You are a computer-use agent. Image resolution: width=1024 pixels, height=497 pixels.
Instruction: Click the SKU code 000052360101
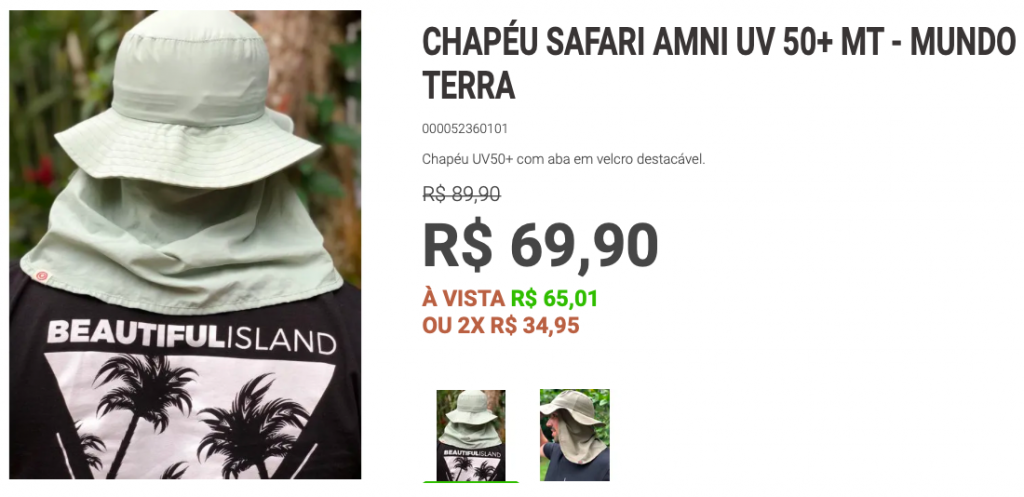click(x=464, y=129)
